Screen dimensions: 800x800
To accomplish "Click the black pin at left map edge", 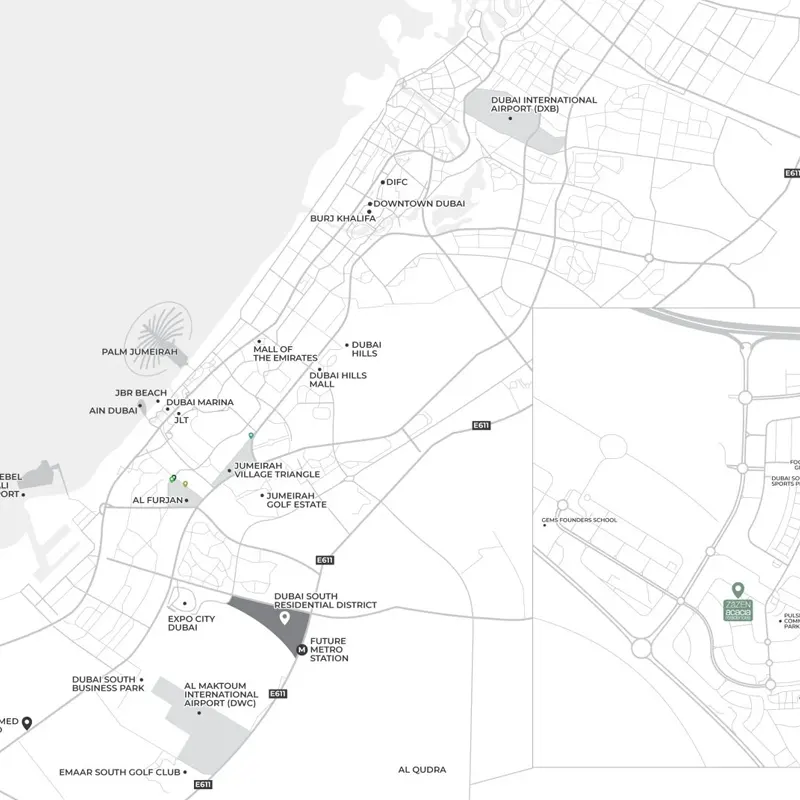I will tap(27, 722).
